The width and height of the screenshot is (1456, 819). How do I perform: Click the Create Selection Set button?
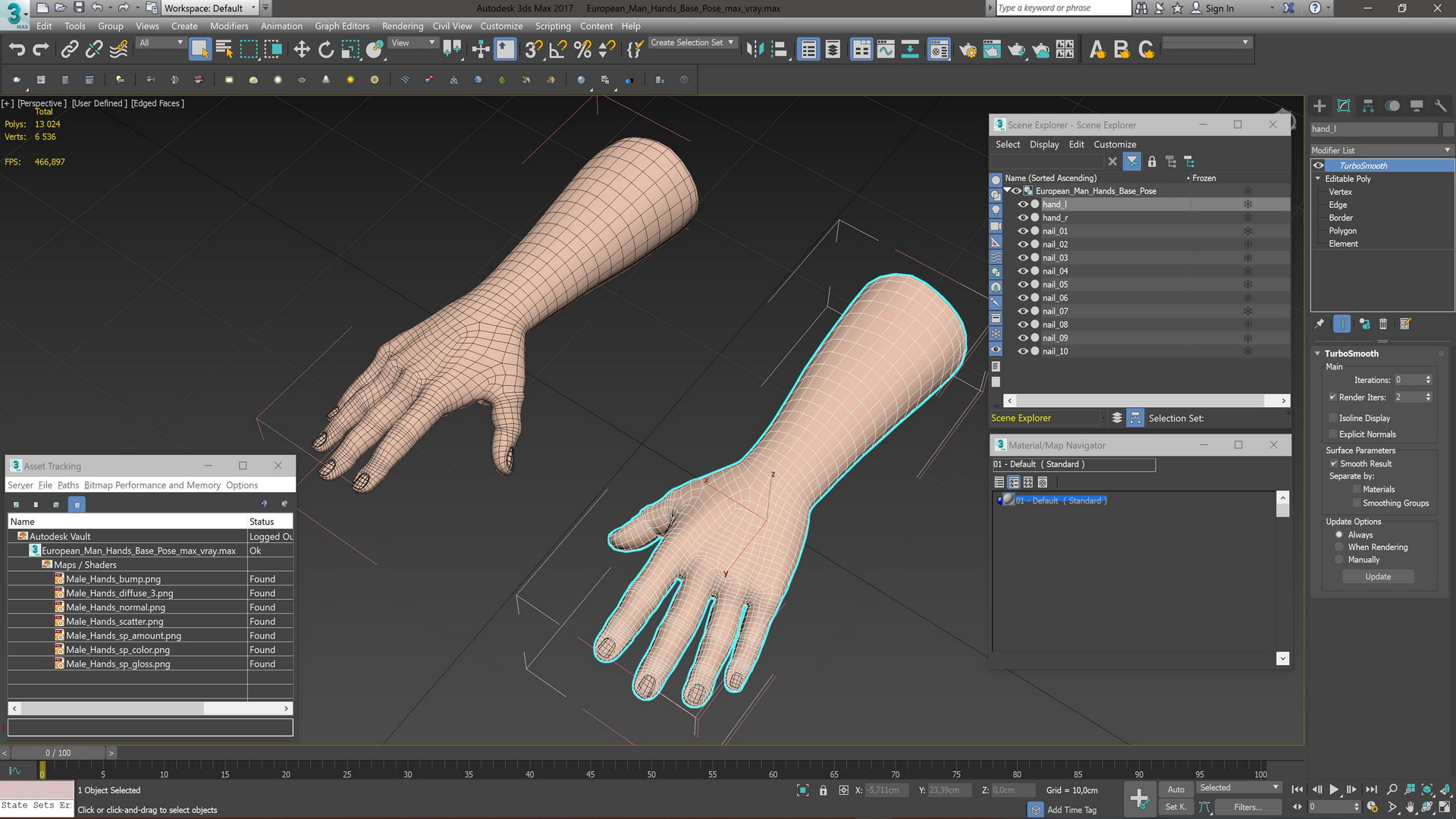(693, 42)
